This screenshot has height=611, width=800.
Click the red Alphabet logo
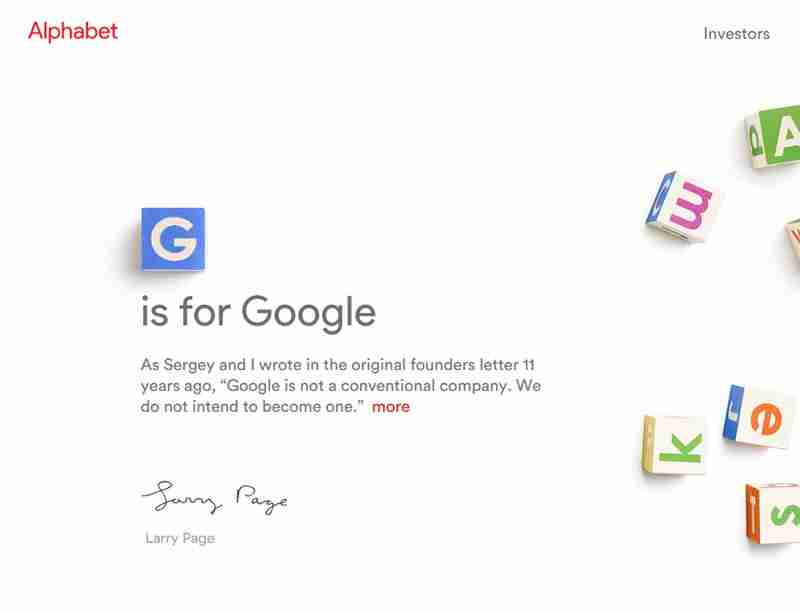tap(73, 32)
